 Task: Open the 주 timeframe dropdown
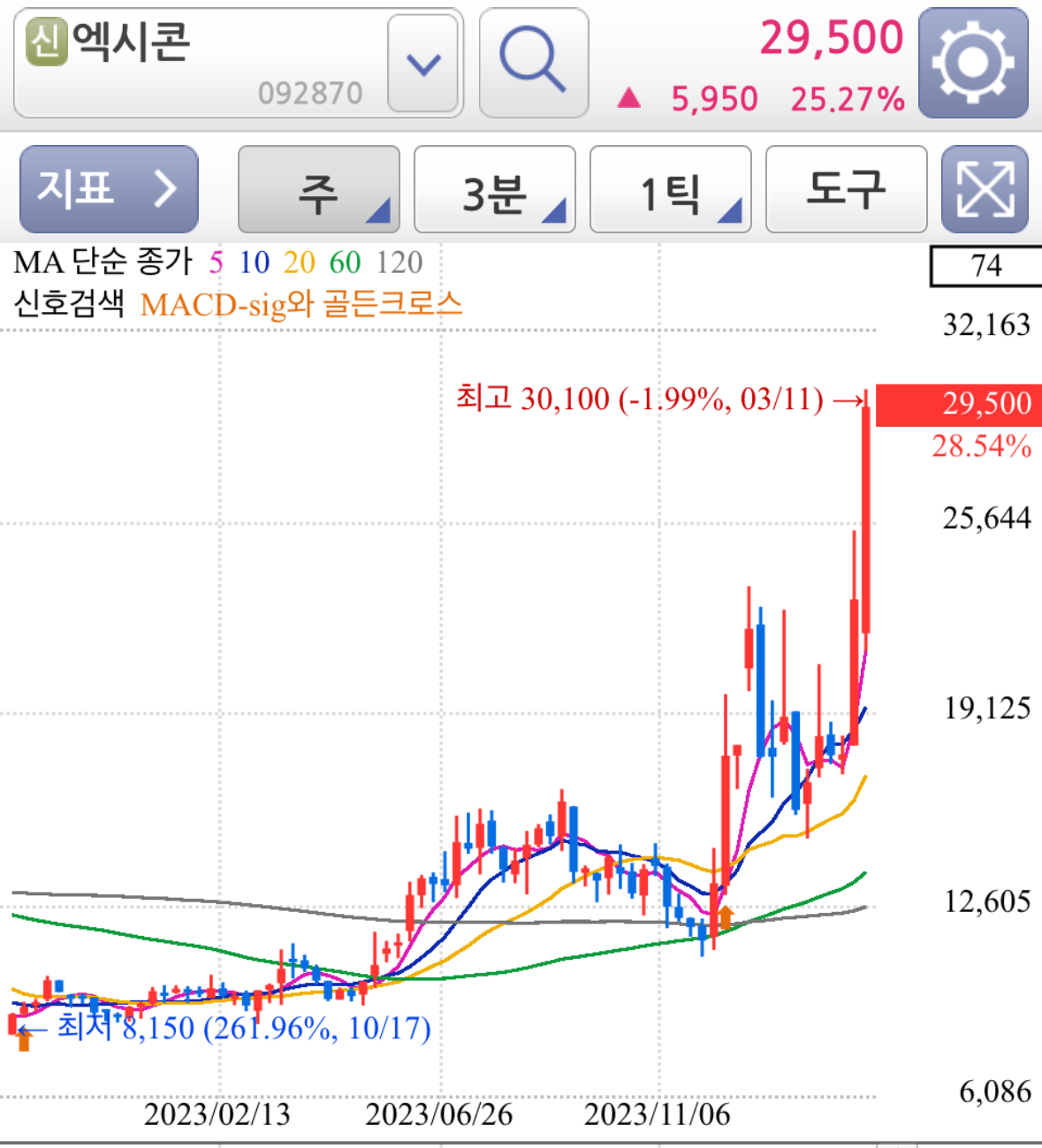point(317,189)
